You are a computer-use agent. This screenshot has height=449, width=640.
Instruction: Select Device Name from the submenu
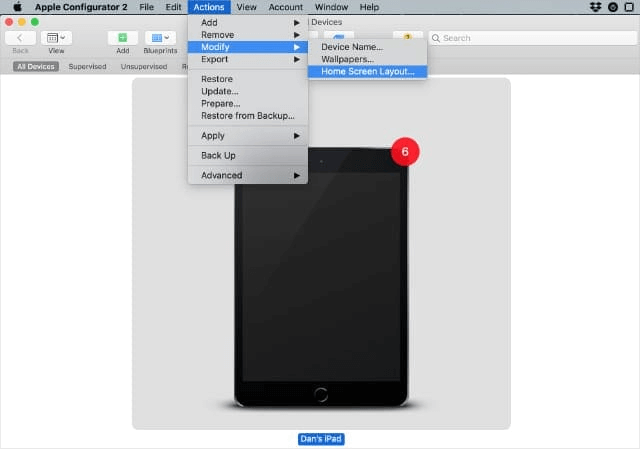(351, 47)
